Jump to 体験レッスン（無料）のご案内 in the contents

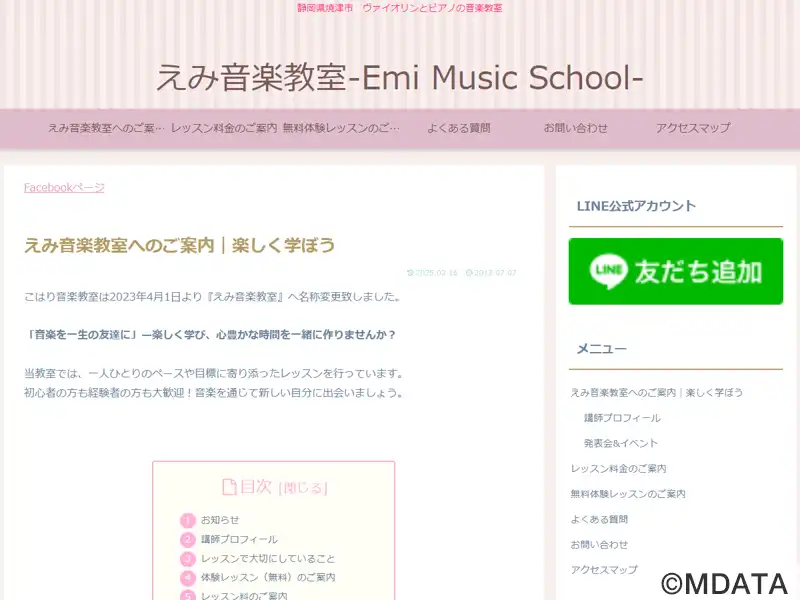tap(268, 578)
